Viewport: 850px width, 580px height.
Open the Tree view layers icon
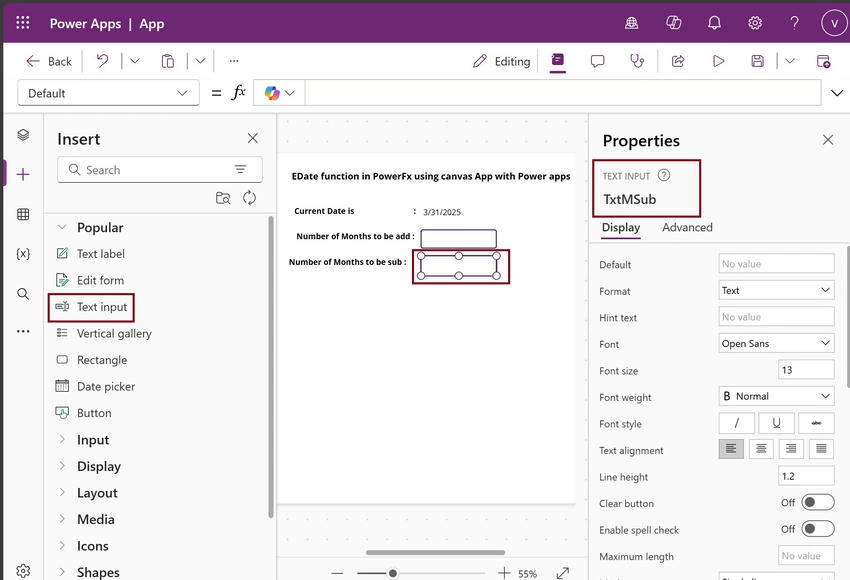click(23, 134)
